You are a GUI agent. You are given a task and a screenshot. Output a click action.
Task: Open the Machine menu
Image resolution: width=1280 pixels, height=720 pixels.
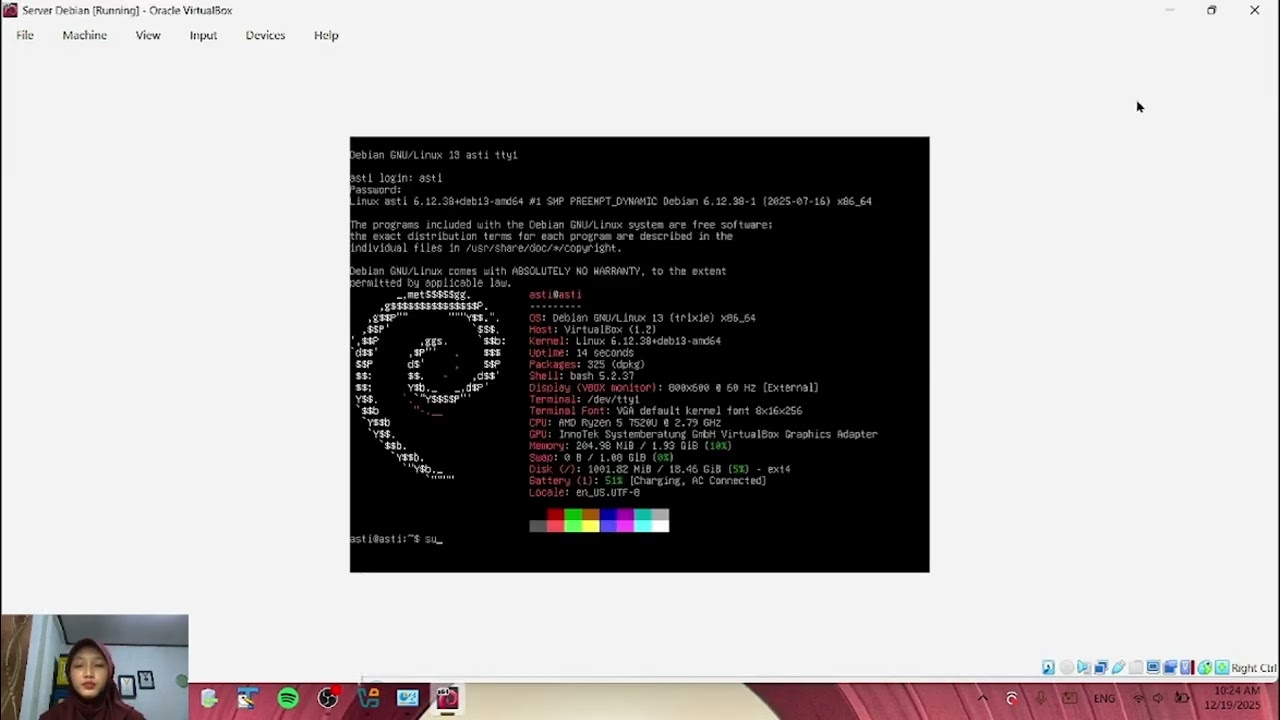(84, 35)
